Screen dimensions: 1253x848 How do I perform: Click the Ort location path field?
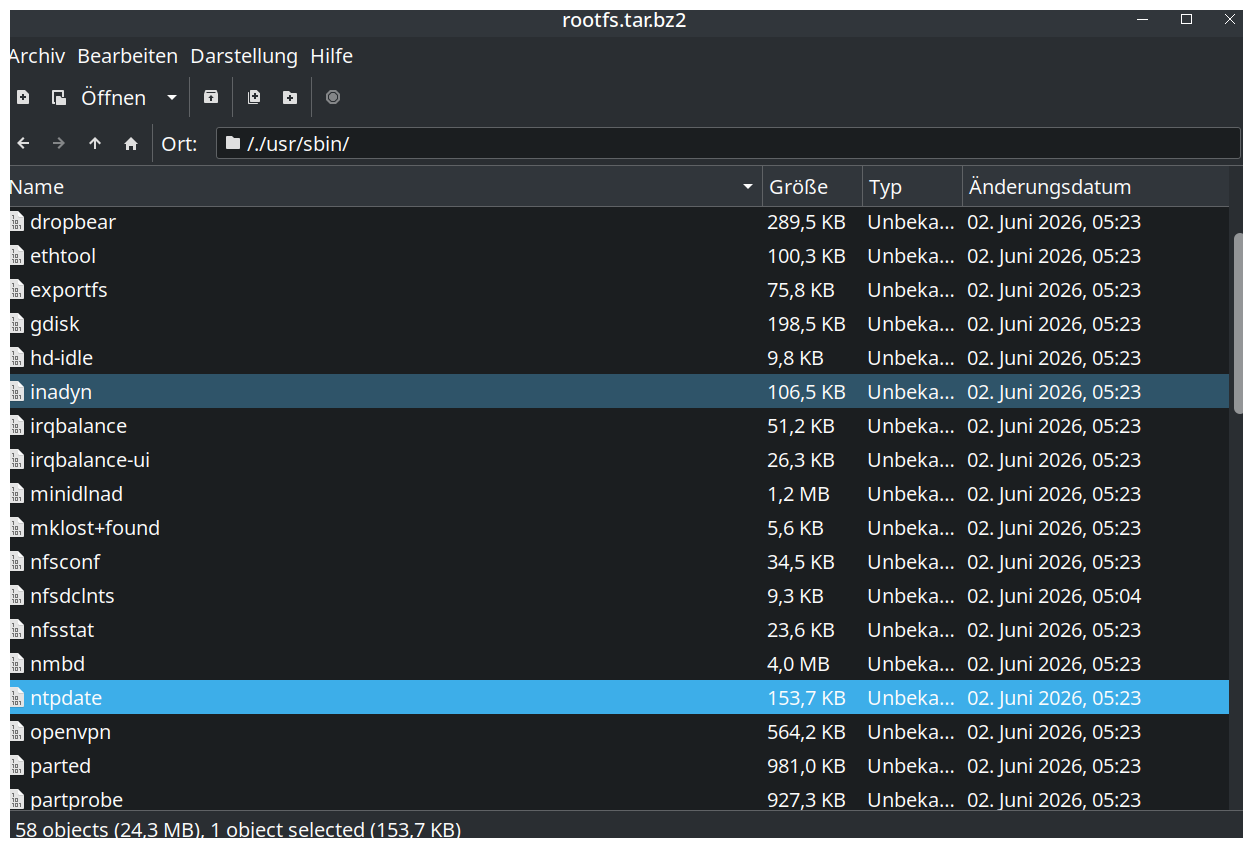tap(728, 143)
